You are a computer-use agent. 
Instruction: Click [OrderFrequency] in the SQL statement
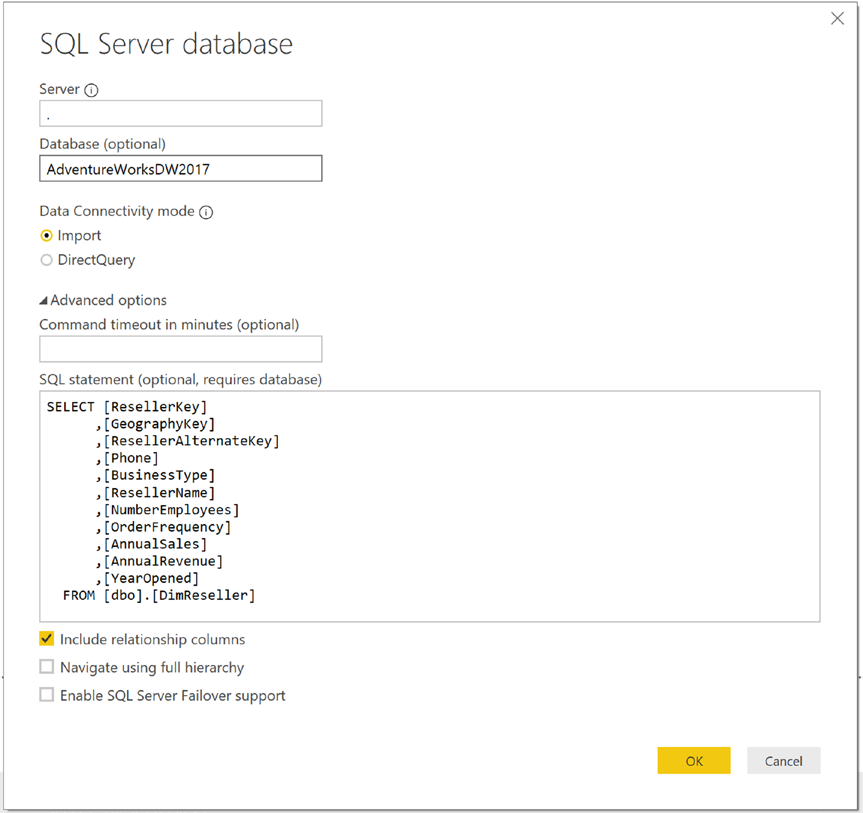167,527
